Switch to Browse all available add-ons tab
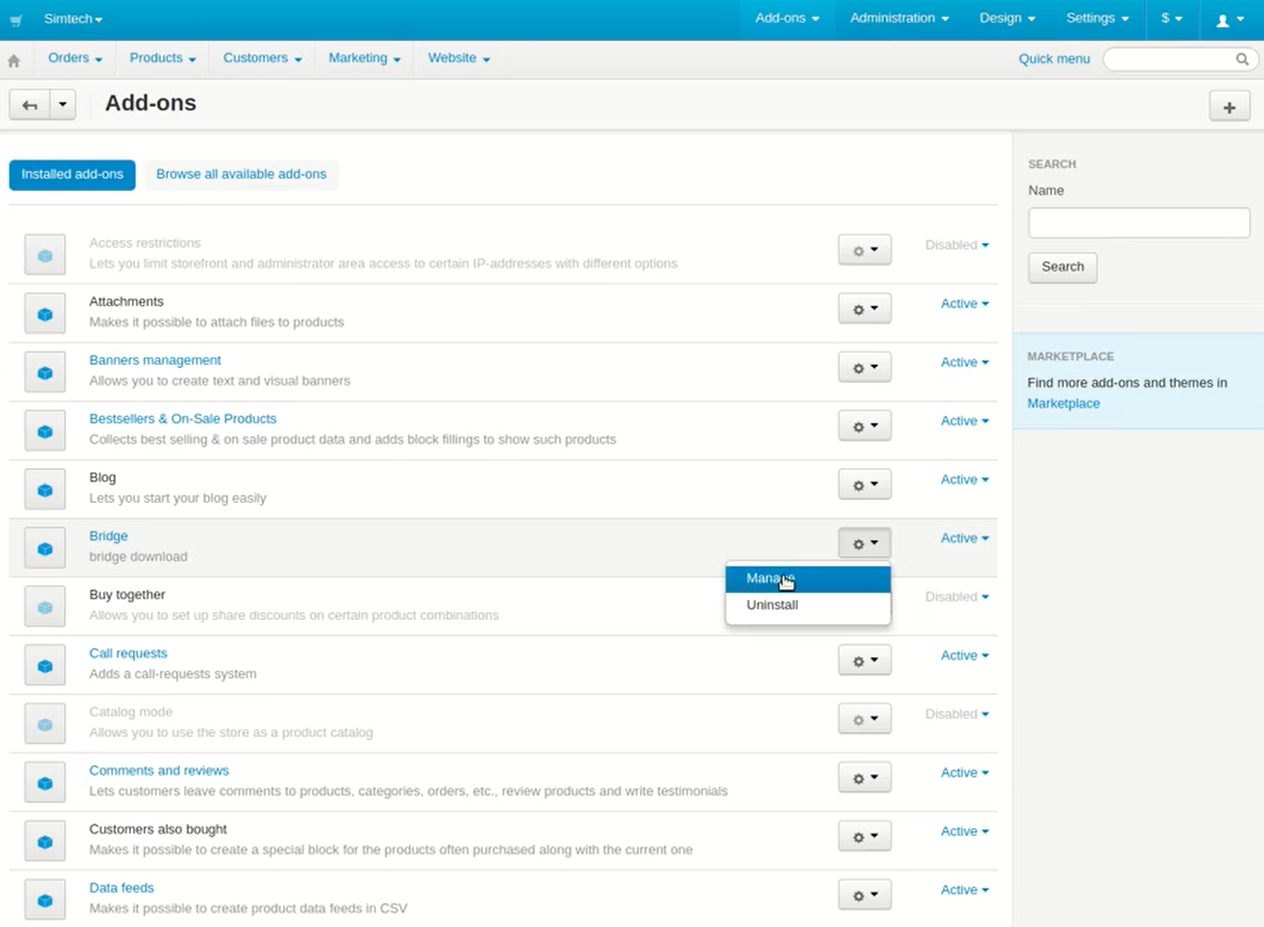Image resolution: width=1264 pixels, height=927 pixels. (241, 174)
